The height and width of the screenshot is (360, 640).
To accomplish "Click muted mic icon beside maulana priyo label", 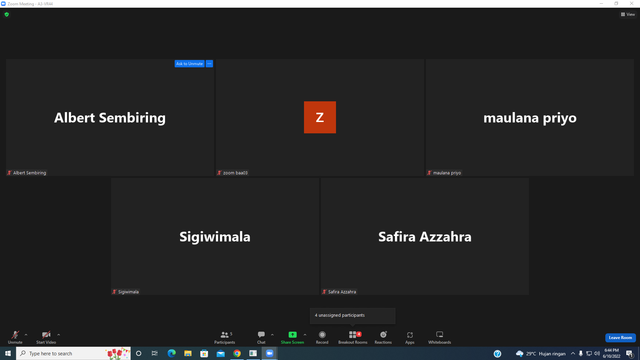I will (x=429, y=173).
